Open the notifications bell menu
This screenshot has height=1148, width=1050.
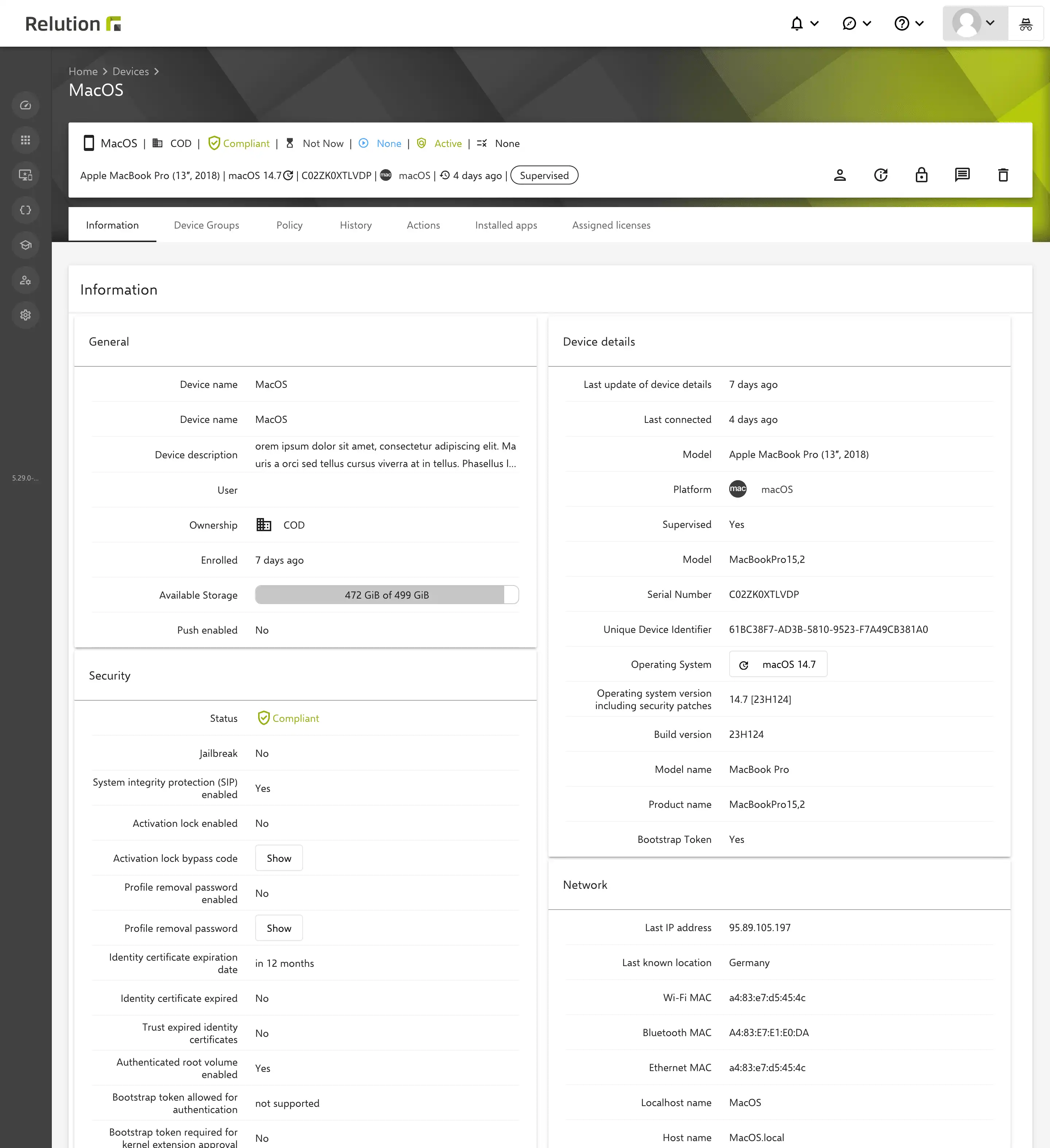(x=804, y=23)
